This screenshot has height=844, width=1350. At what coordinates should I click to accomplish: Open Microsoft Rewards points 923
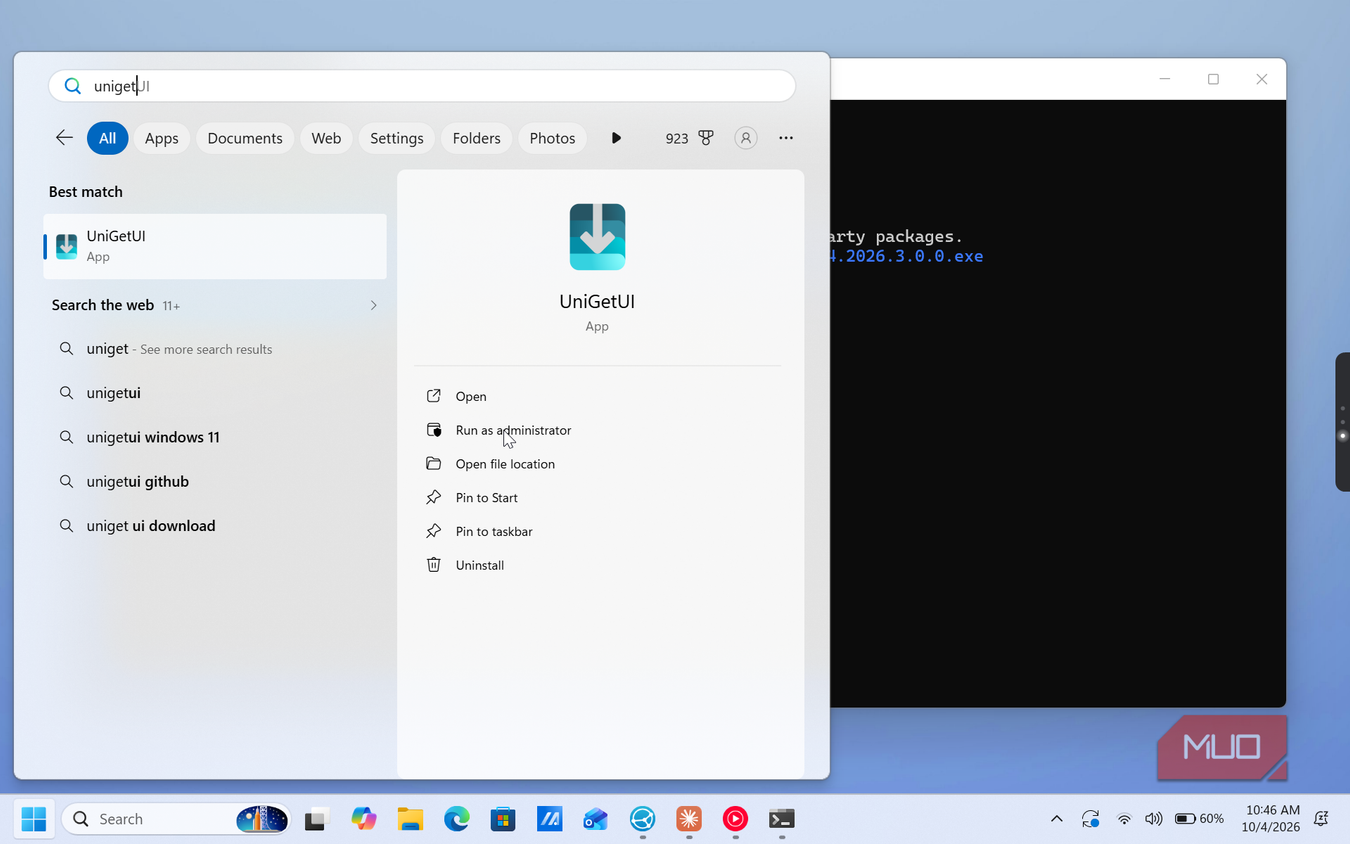point(689,138)
